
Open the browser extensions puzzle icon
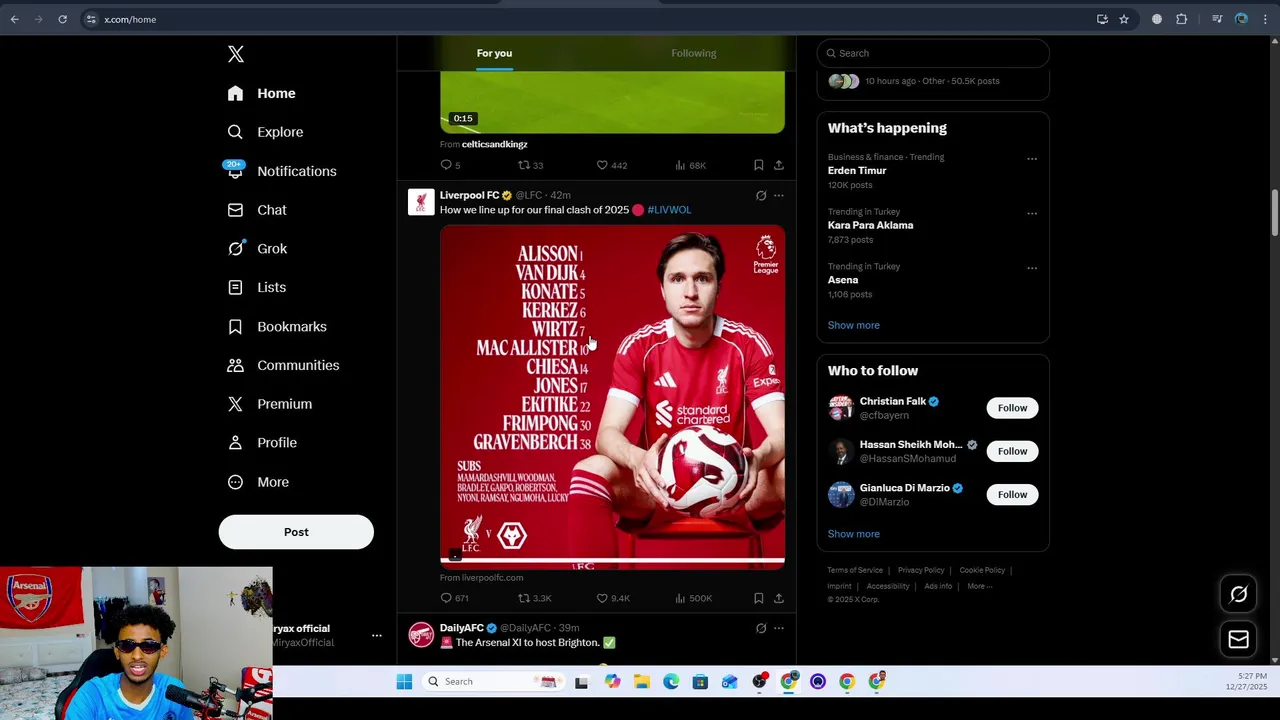(1182, 19)
